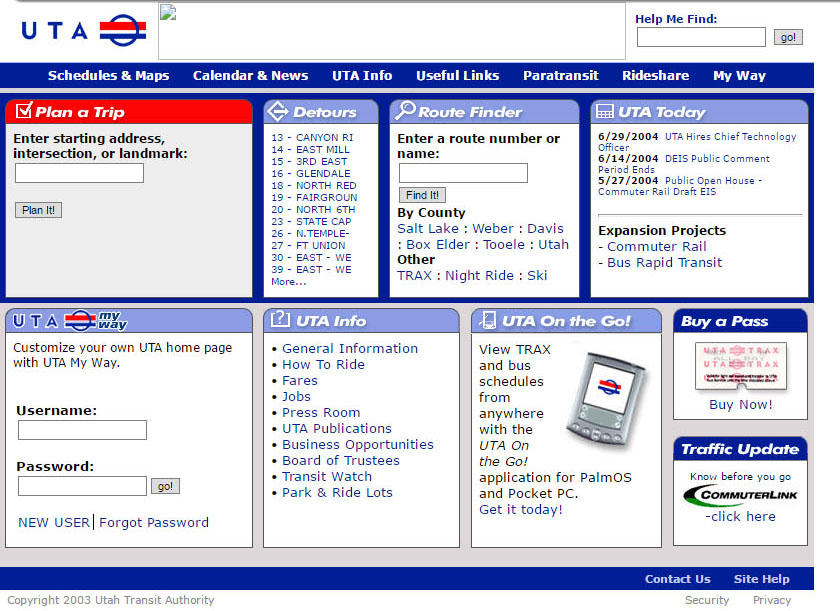The width and height of the screenshot is (840, 611).
Task: Click the NEW USER link
Action: pos(54,523)
